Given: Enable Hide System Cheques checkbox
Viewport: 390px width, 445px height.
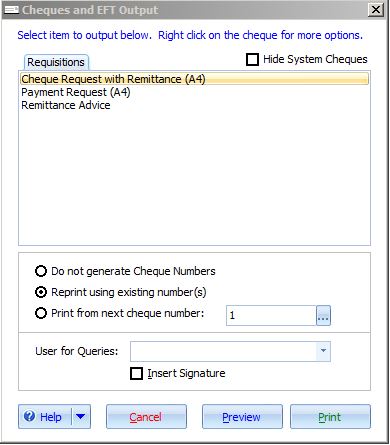Looking at the screenshot, I should click(252, 60).
